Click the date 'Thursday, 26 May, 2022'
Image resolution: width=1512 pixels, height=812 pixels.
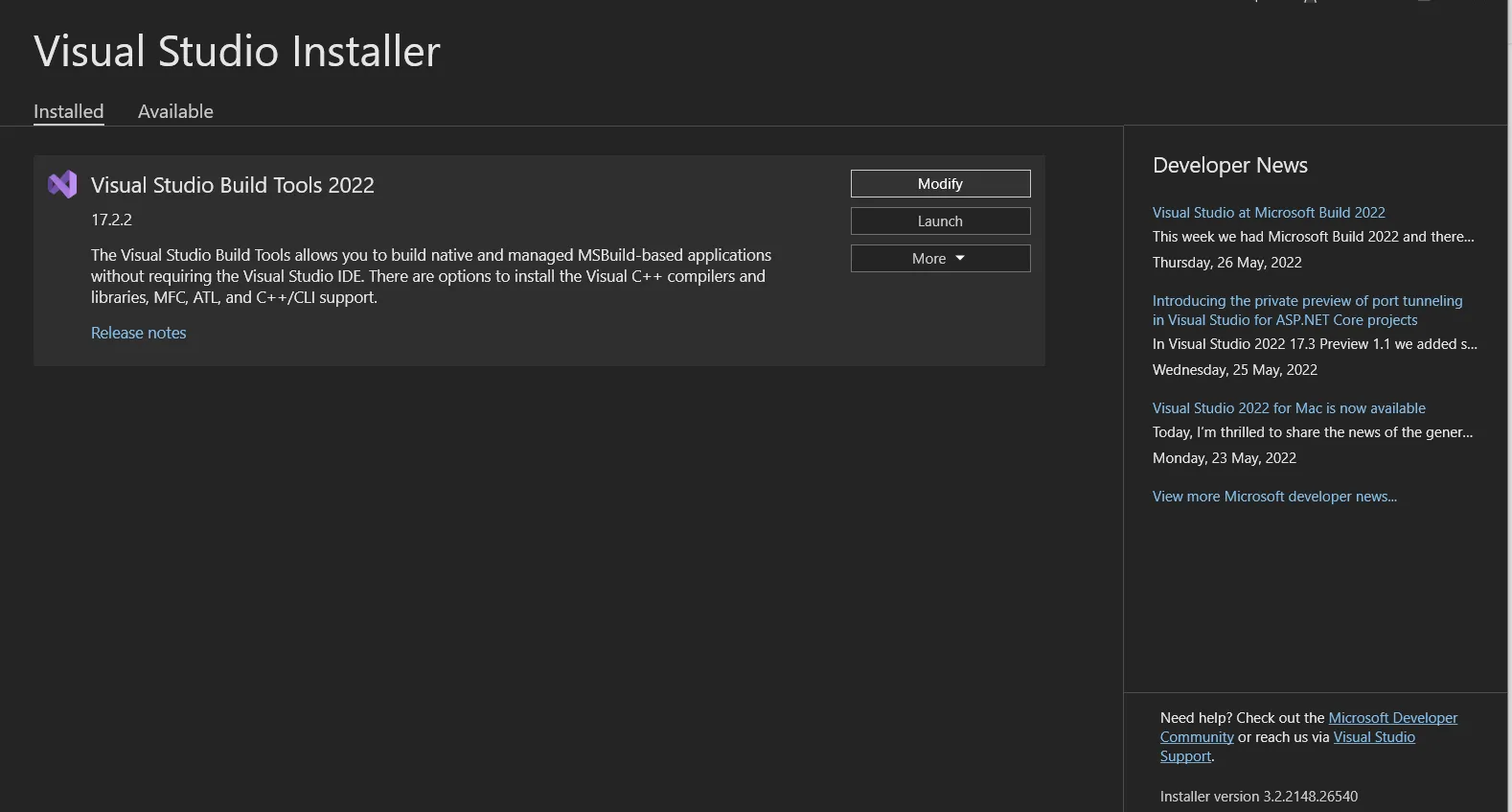click(x=1226, y=263)
